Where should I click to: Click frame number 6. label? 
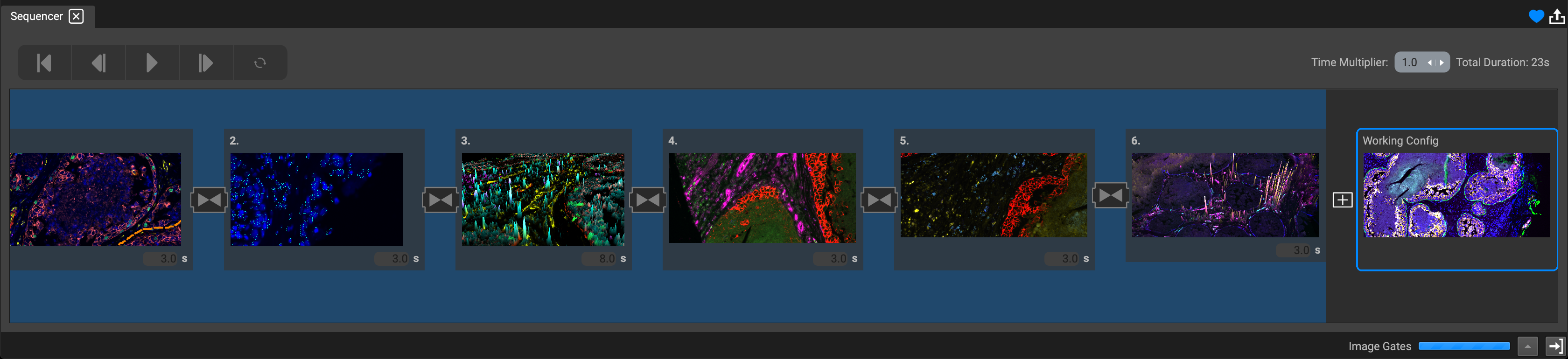click(1135, 140)
